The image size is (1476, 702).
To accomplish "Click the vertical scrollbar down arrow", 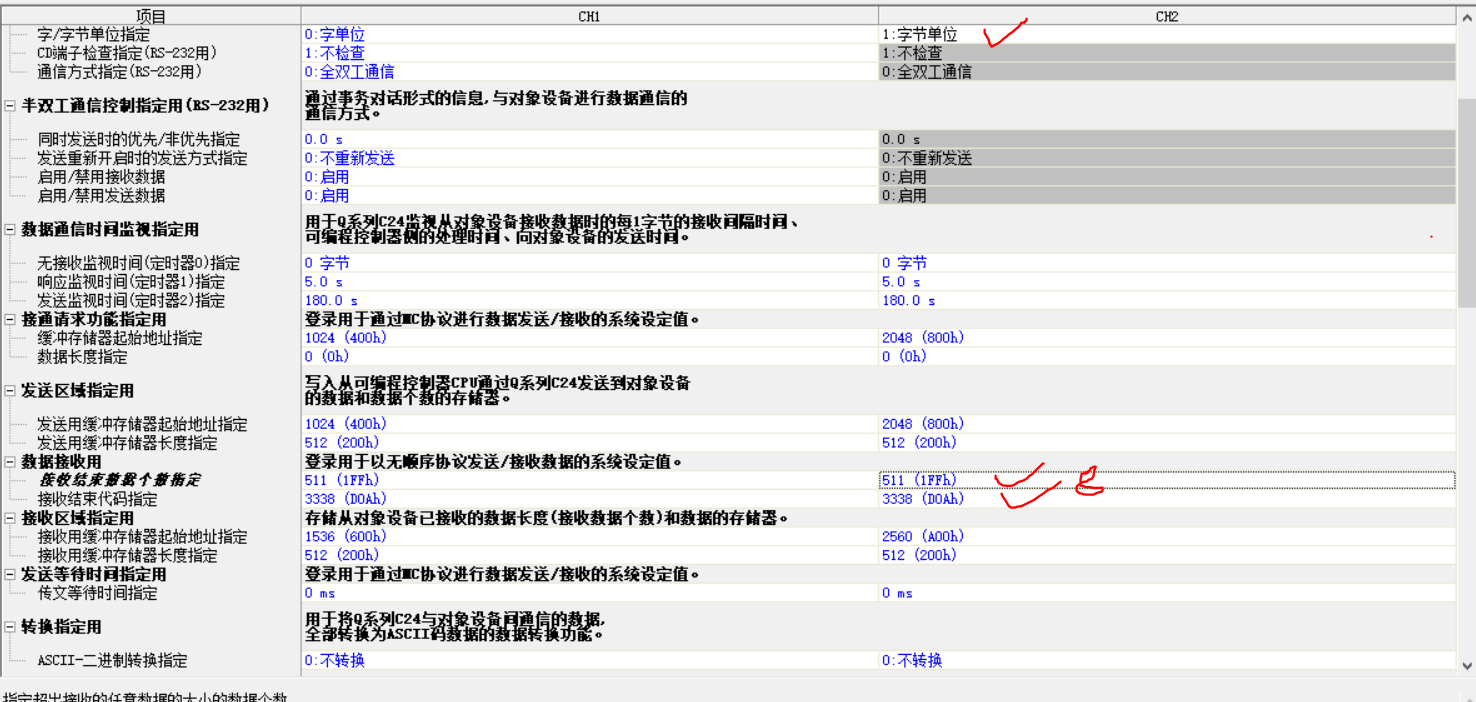I will pos(1466,665).
